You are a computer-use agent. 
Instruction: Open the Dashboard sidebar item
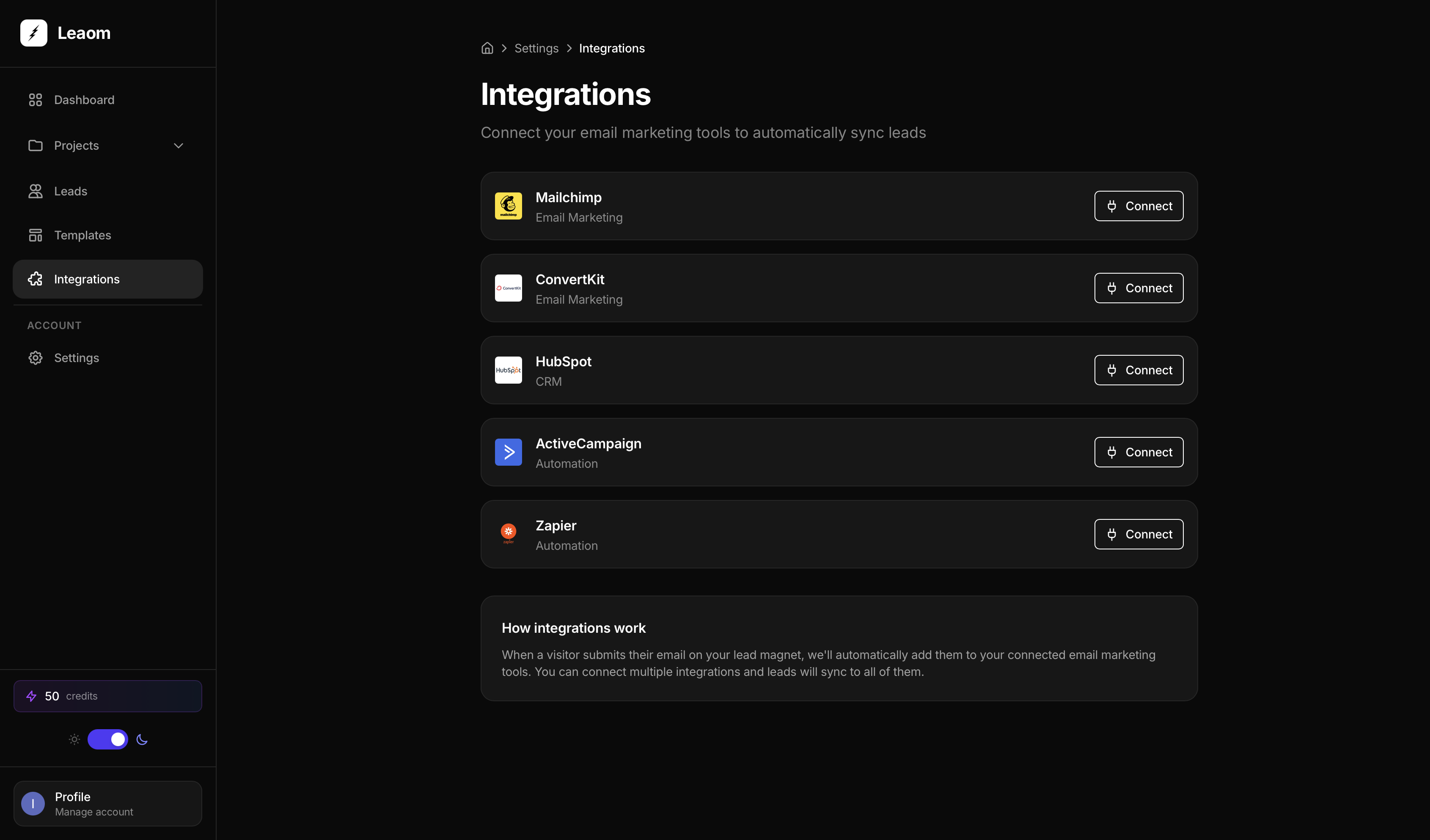[x=84, y=100]
